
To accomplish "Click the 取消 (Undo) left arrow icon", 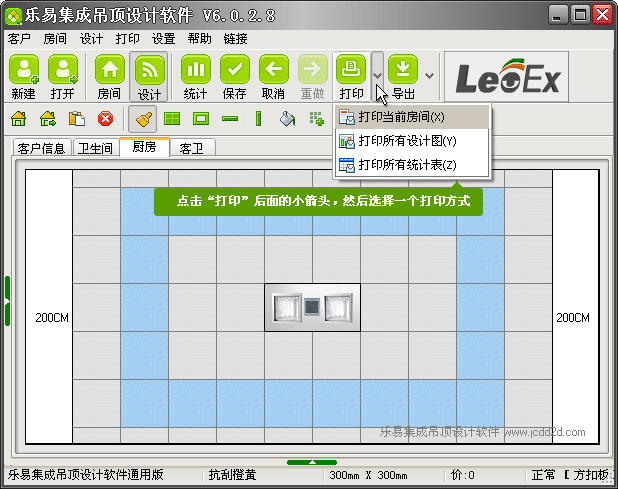I will click(273, 76).
